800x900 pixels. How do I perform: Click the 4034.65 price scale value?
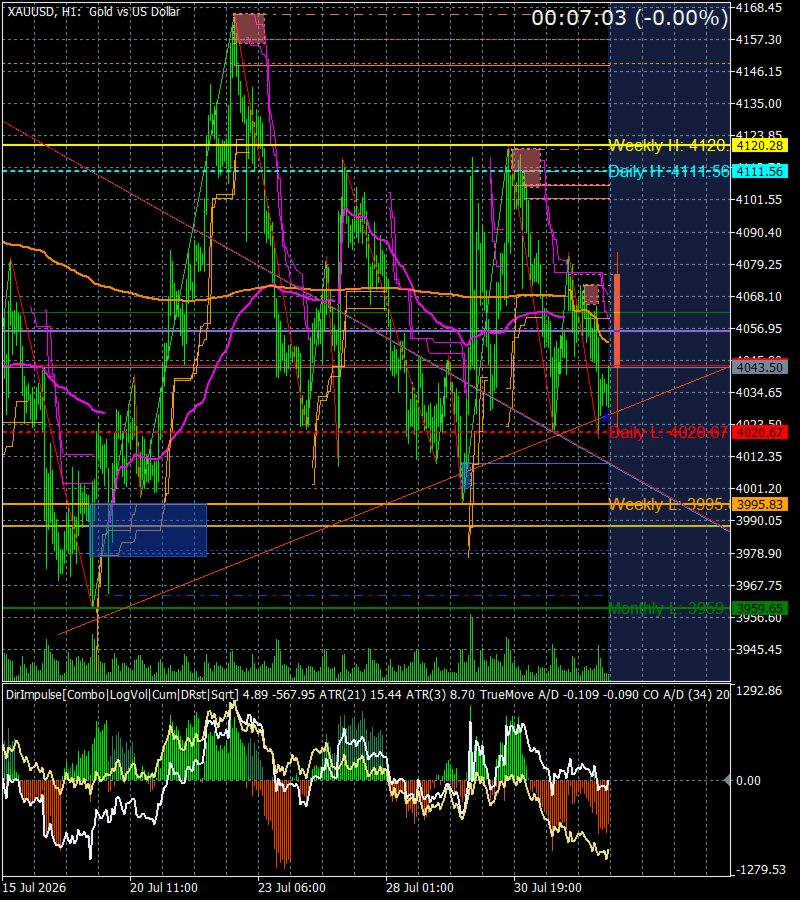759,393
